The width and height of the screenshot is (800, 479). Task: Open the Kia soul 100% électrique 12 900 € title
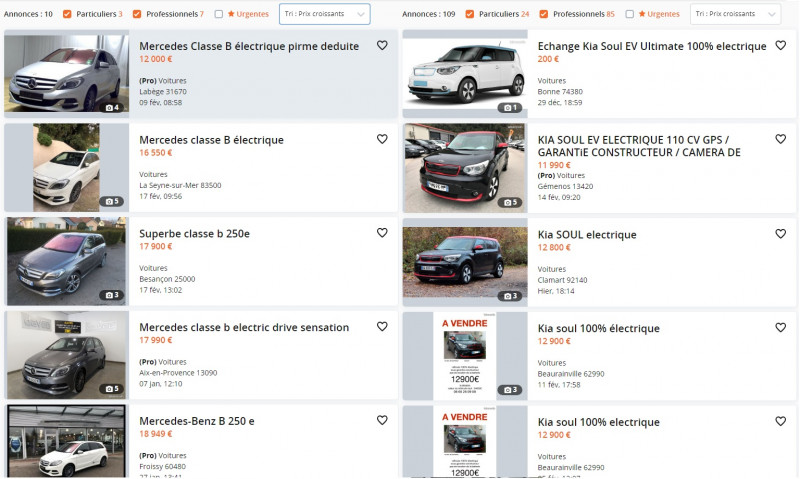598,329
